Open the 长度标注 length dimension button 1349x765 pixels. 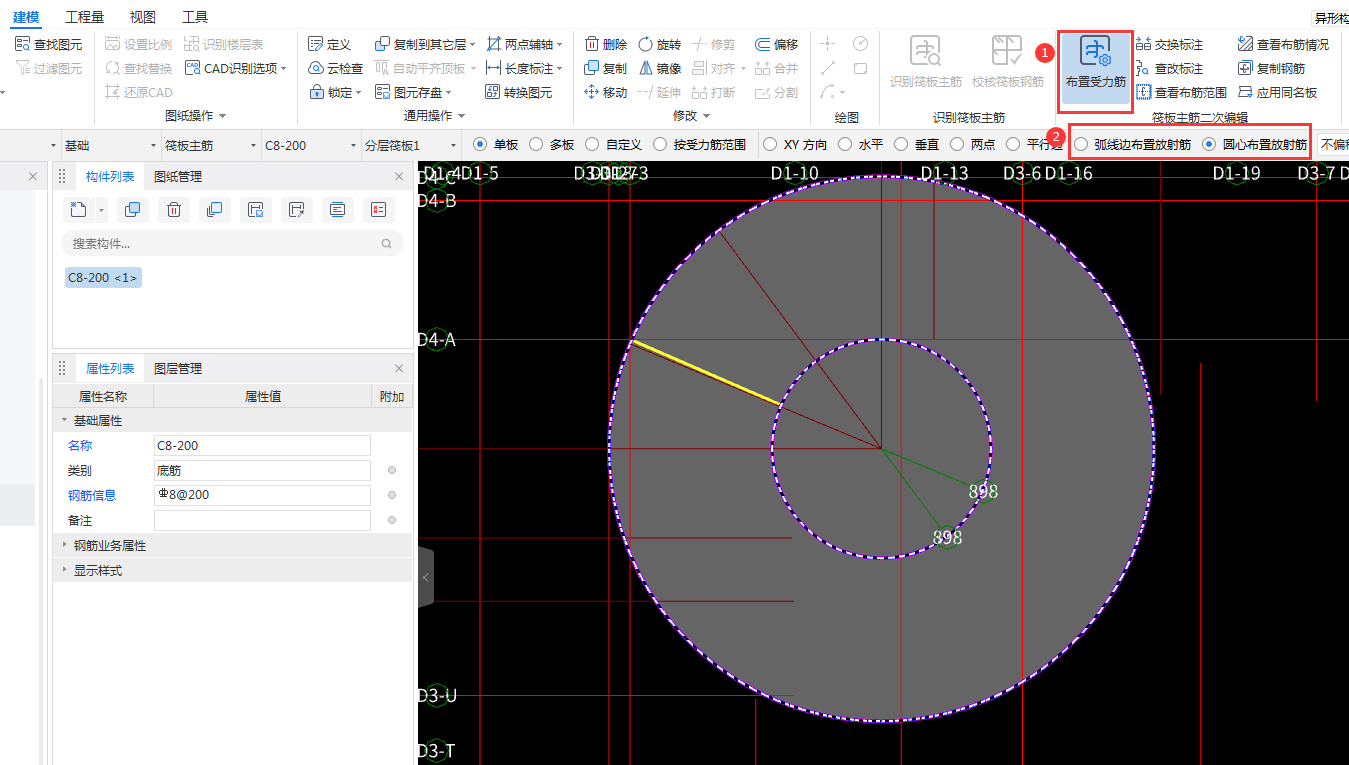coord(524,68)
